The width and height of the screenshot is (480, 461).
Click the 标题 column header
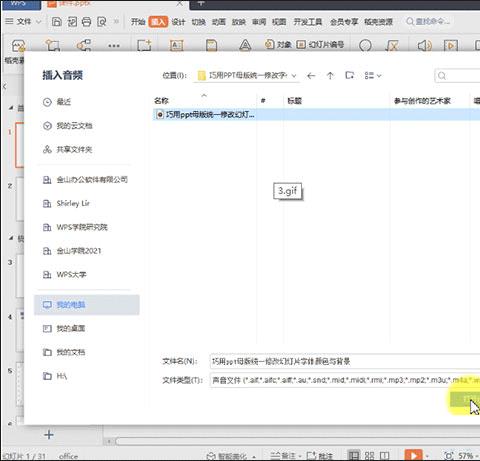pos(295,101)
